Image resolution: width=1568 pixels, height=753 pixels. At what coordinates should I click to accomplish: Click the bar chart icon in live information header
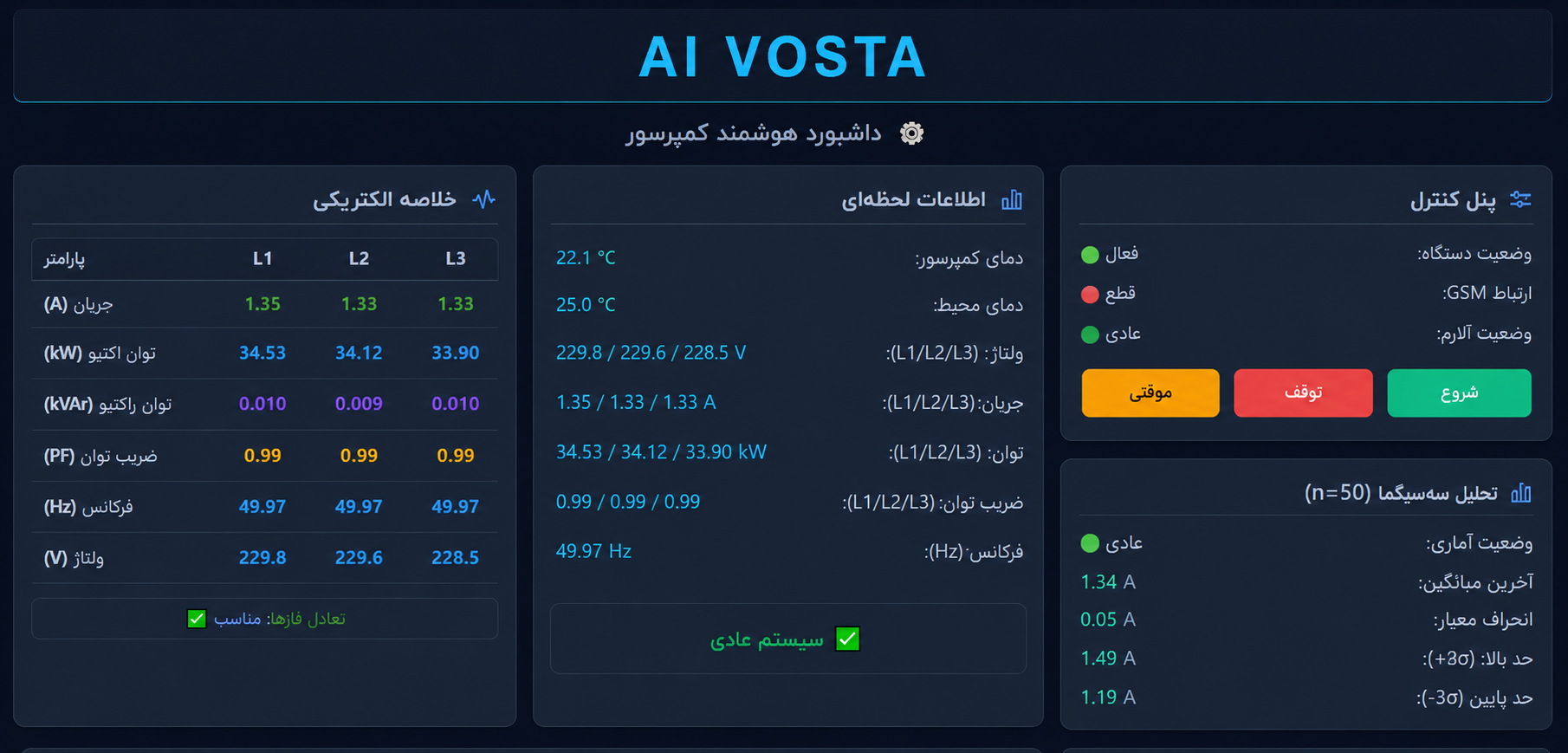click(1012, 200)
